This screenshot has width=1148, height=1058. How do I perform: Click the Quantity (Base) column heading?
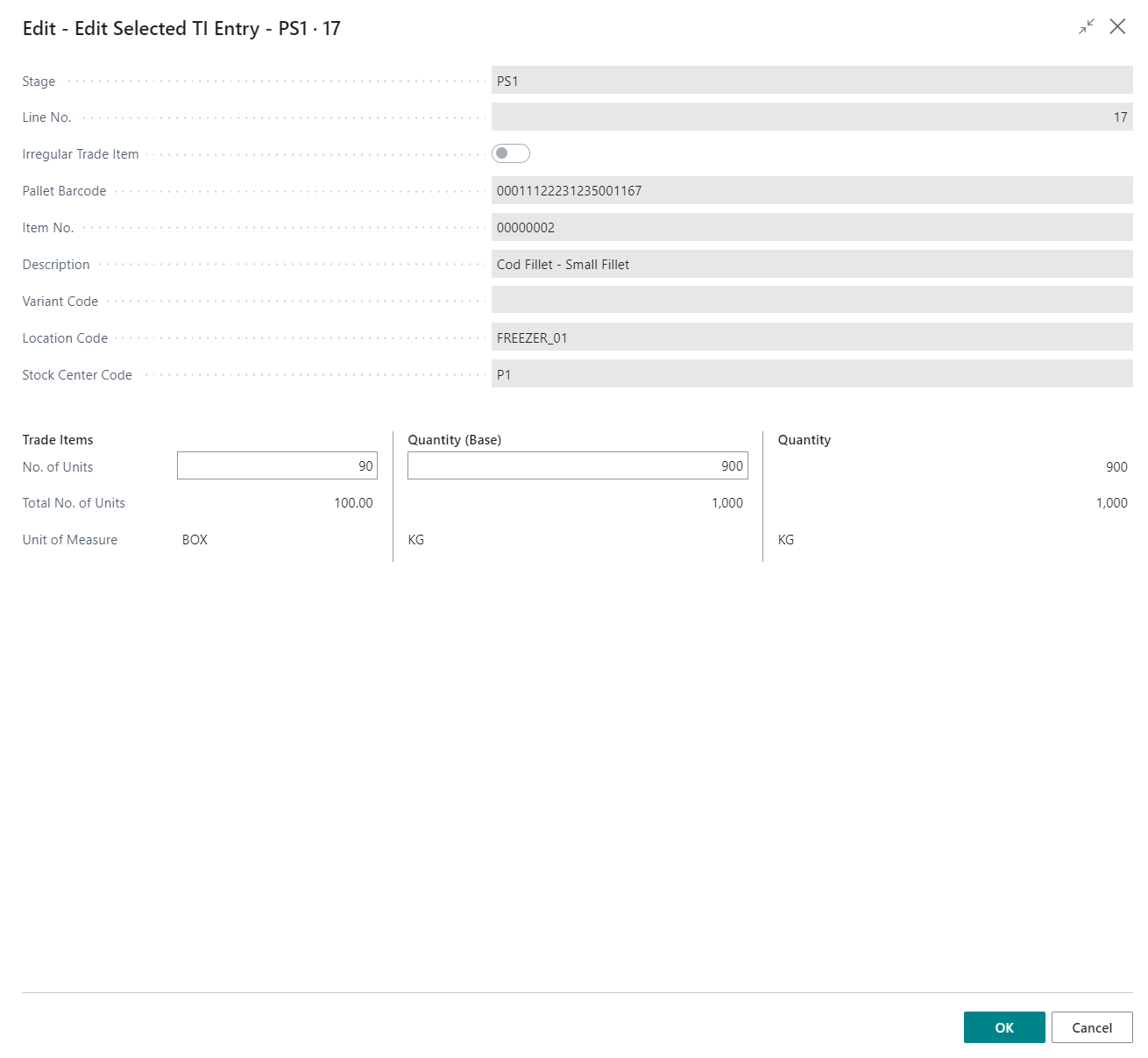point(455,440)
